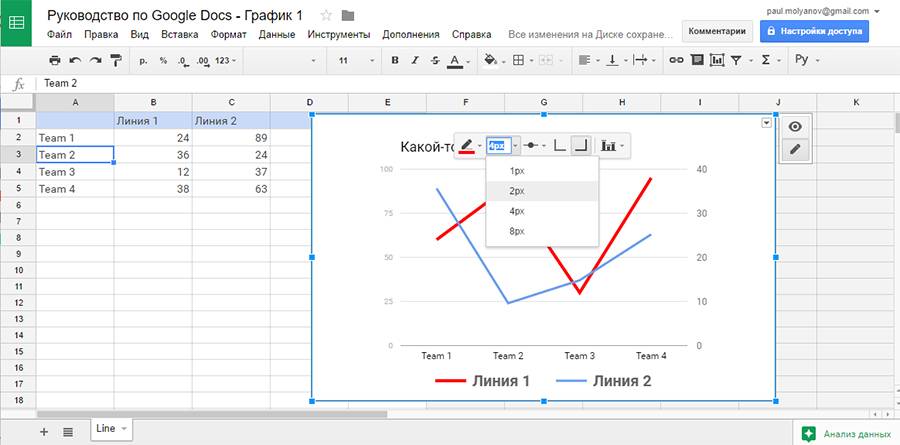Open the Инструменты menu
This screenshot has height=445, width=900.
(339, 34)
